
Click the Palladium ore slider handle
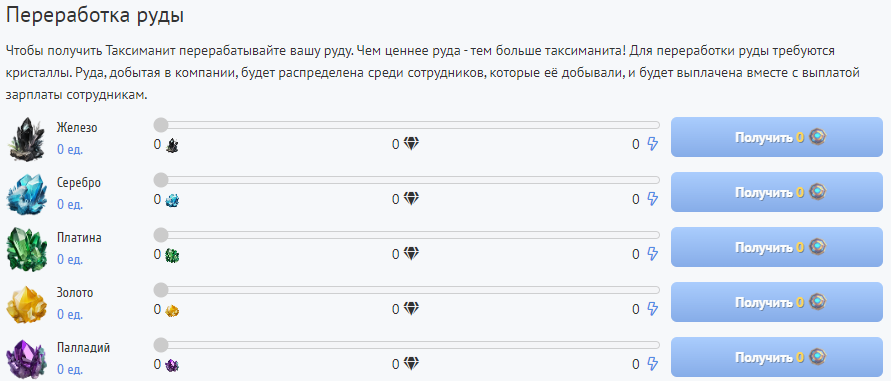click(x=161, y=345)
